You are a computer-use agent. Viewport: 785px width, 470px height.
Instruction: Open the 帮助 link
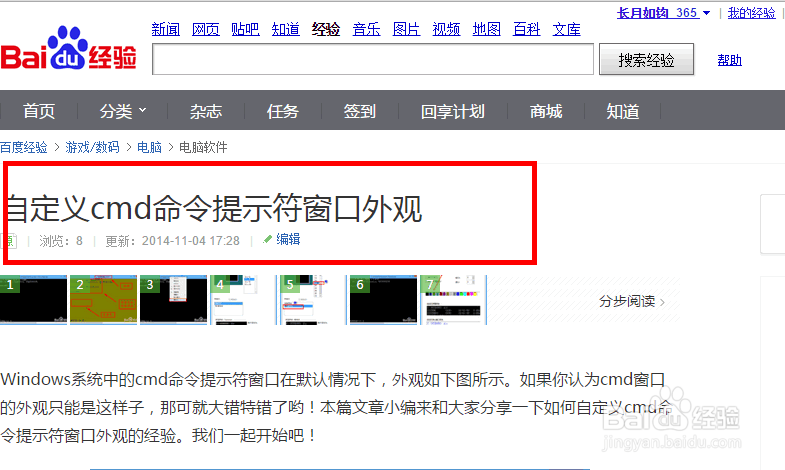[729, 61]
